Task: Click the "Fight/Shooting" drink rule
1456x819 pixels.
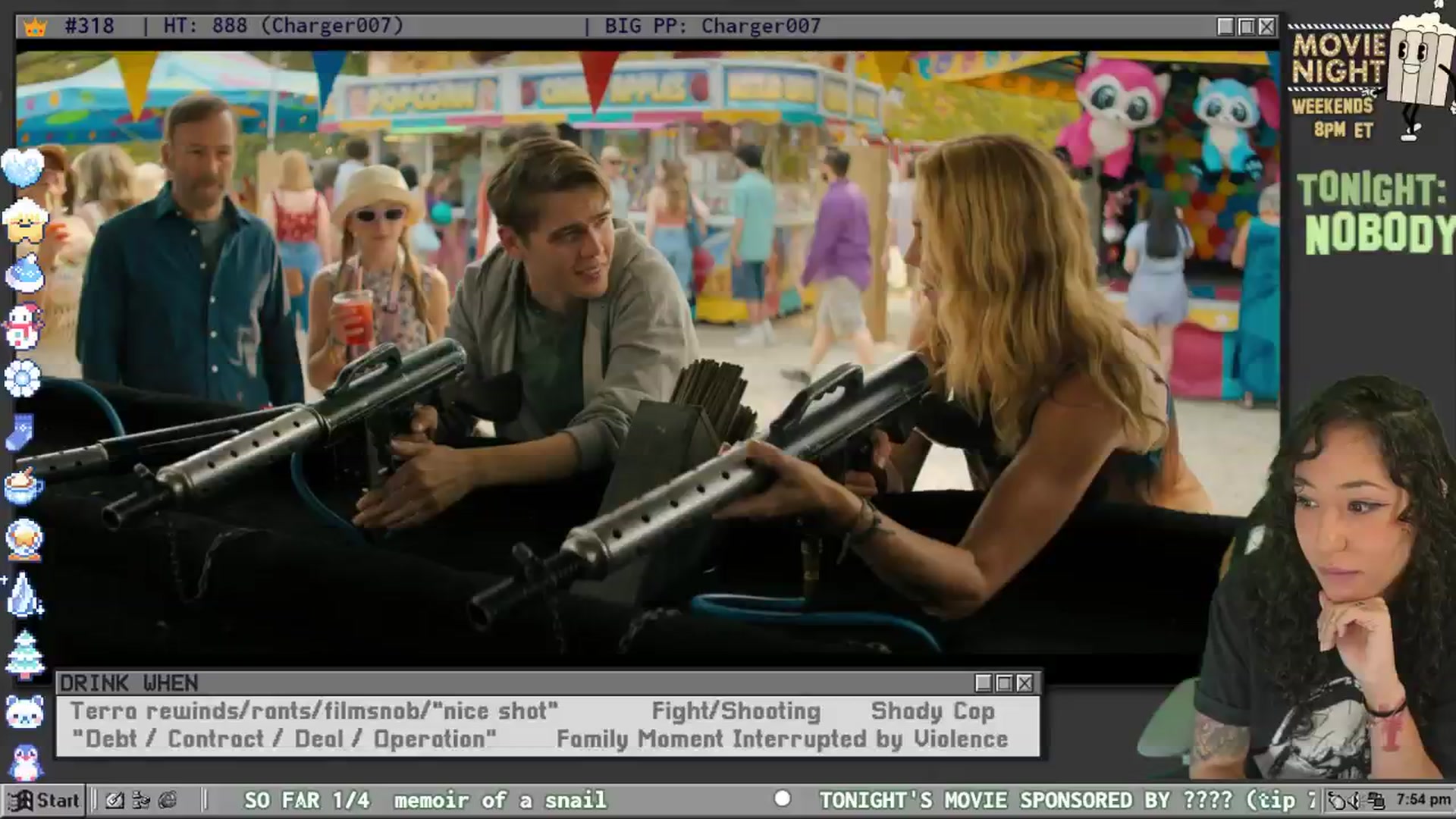Action: point(736,711)
